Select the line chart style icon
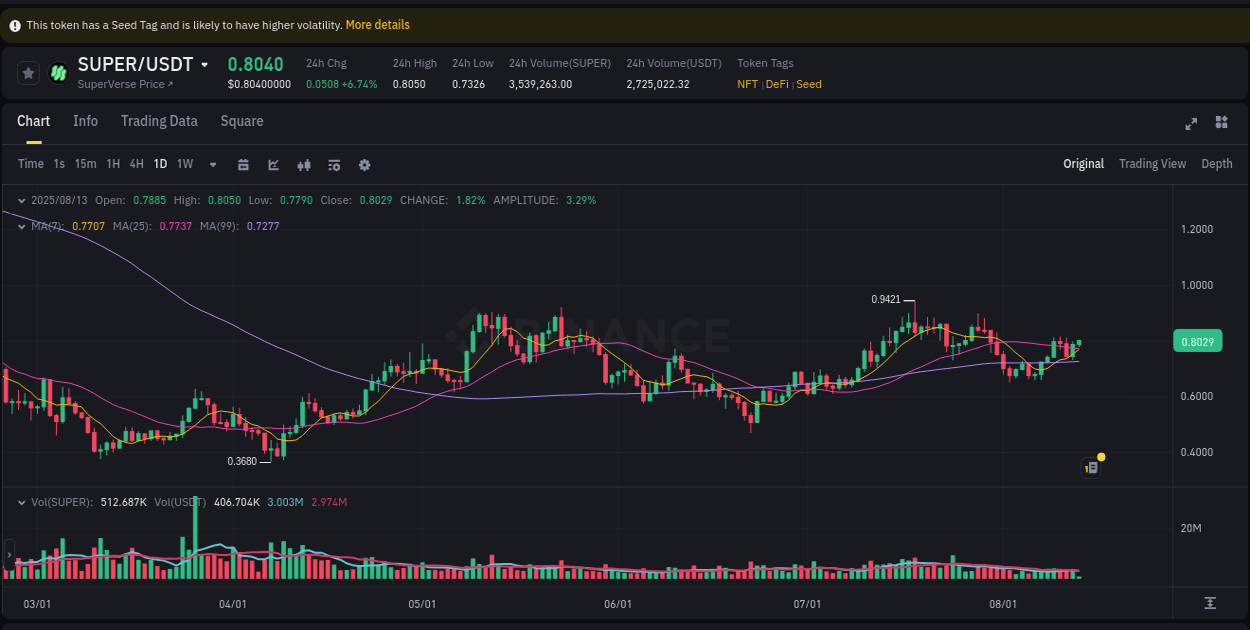 (x=273, y=164)
